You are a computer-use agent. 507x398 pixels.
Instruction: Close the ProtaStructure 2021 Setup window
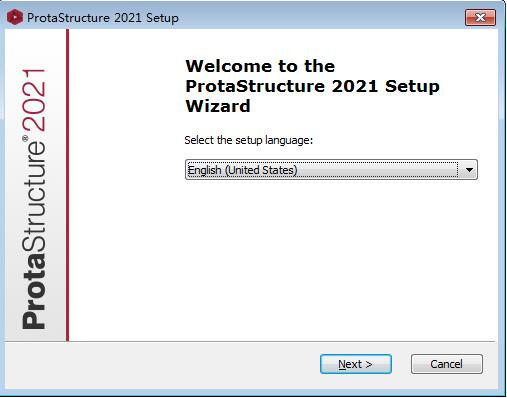pos(480,17)
